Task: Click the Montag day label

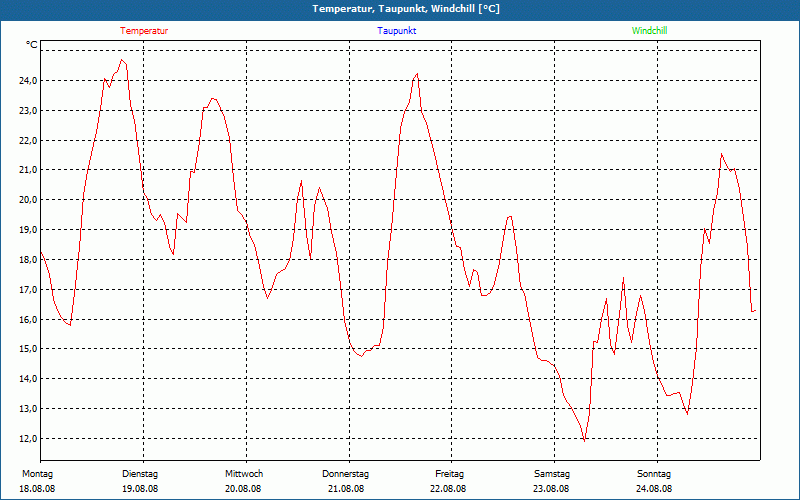Action: coord(37,474)
